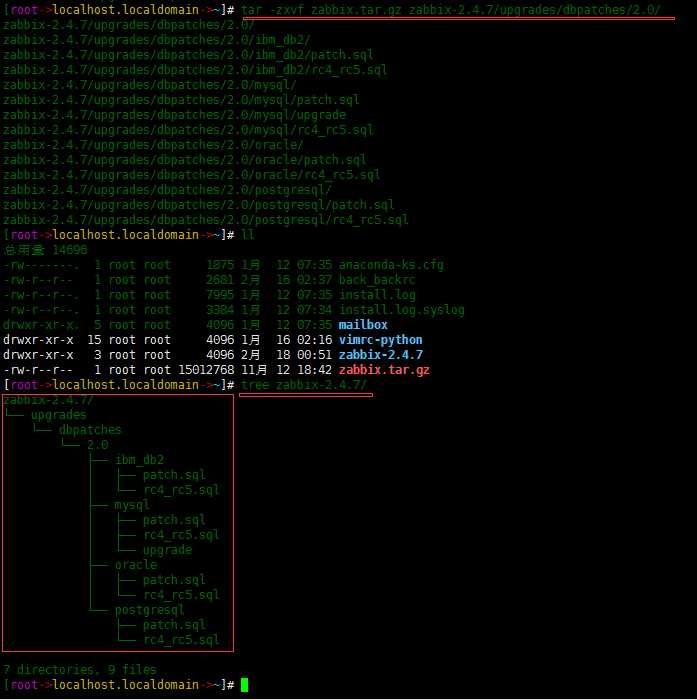Click the output line ending in 2.0/oracle/
Screen dimensions: 697x700
pyautogui.click(x=153, y=145)
